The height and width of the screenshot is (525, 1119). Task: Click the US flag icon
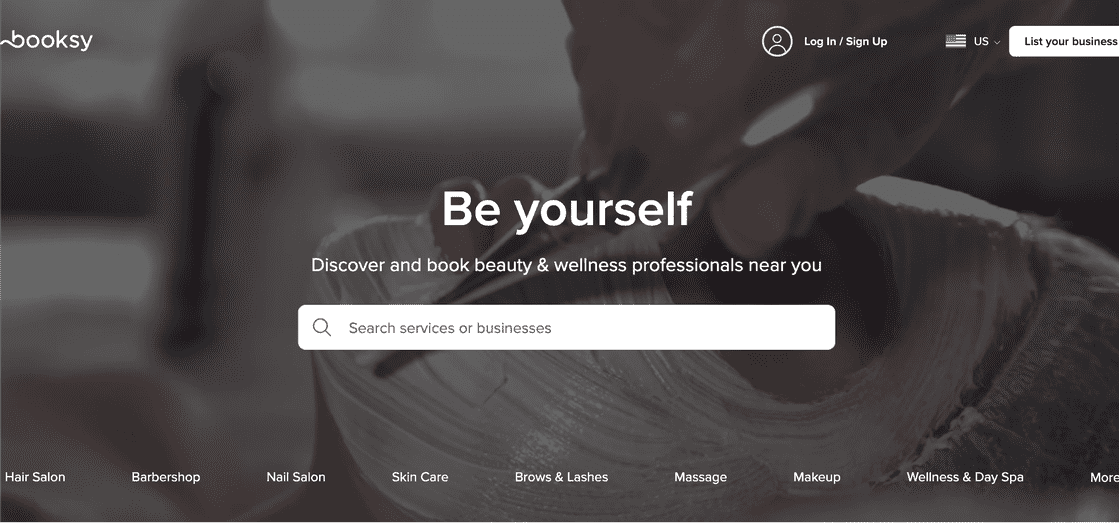click(956, 41)
